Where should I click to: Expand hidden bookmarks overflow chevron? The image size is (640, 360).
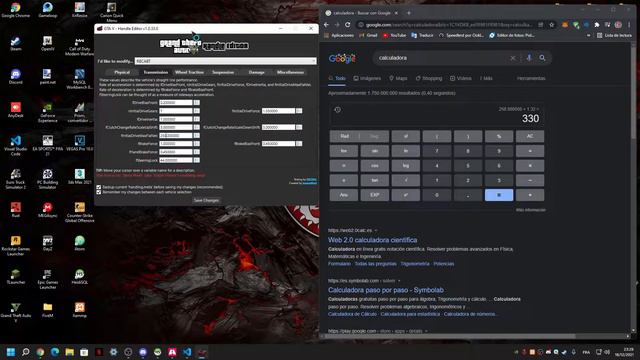(x=588, y=36)
